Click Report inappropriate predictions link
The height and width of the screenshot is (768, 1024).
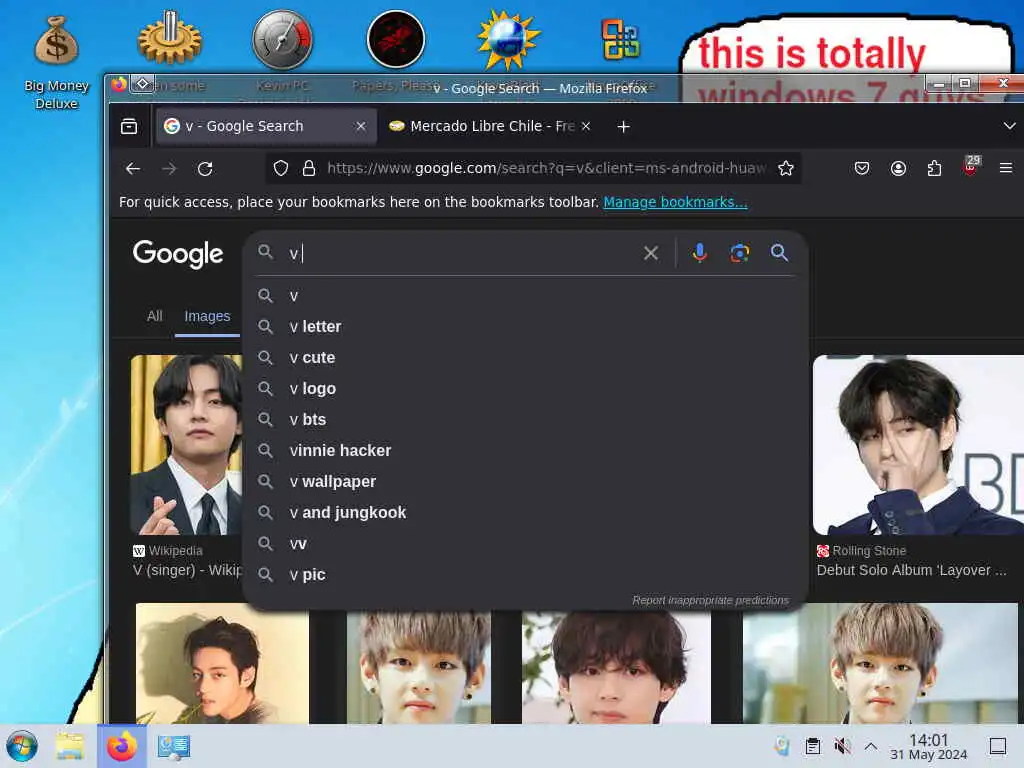coord(711,600)
